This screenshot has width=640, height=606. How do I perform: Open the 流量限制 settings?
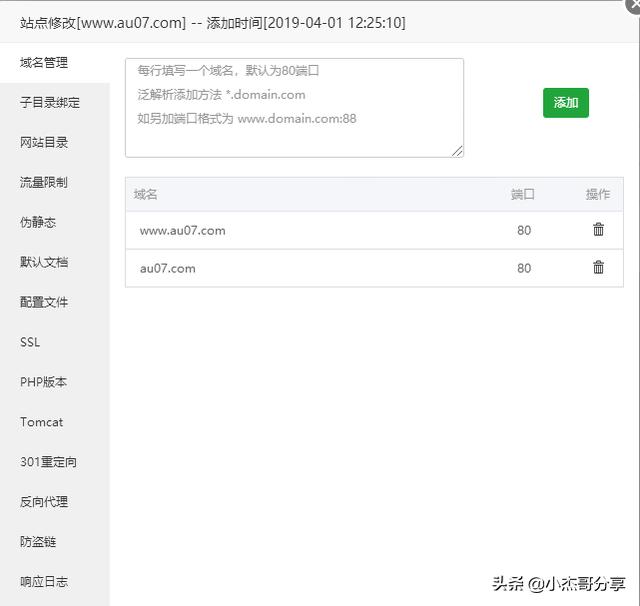pos(55,183)
